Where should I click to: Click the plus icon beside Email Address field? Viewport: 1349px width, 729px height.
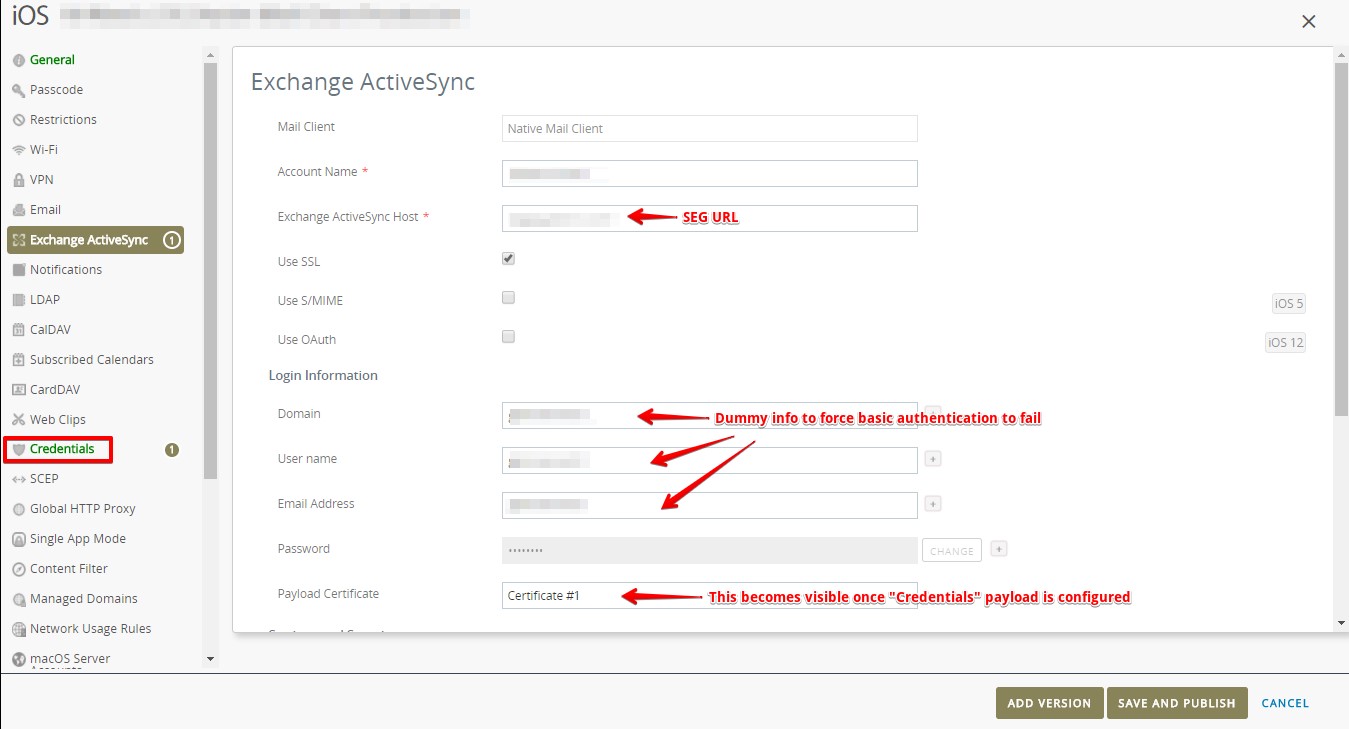[932, 504]
